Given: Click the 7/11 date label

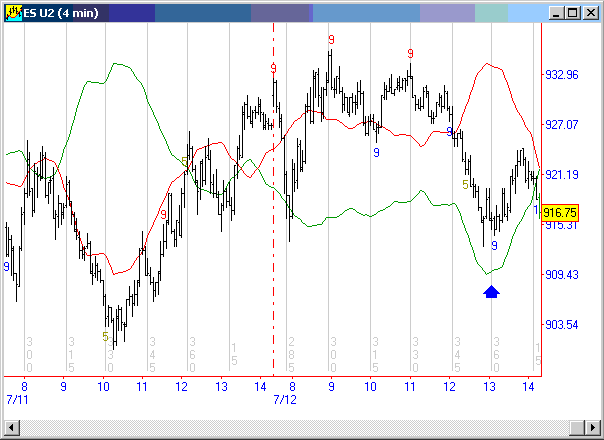Looking at the screenshot, I should click(x=17, y=399).
